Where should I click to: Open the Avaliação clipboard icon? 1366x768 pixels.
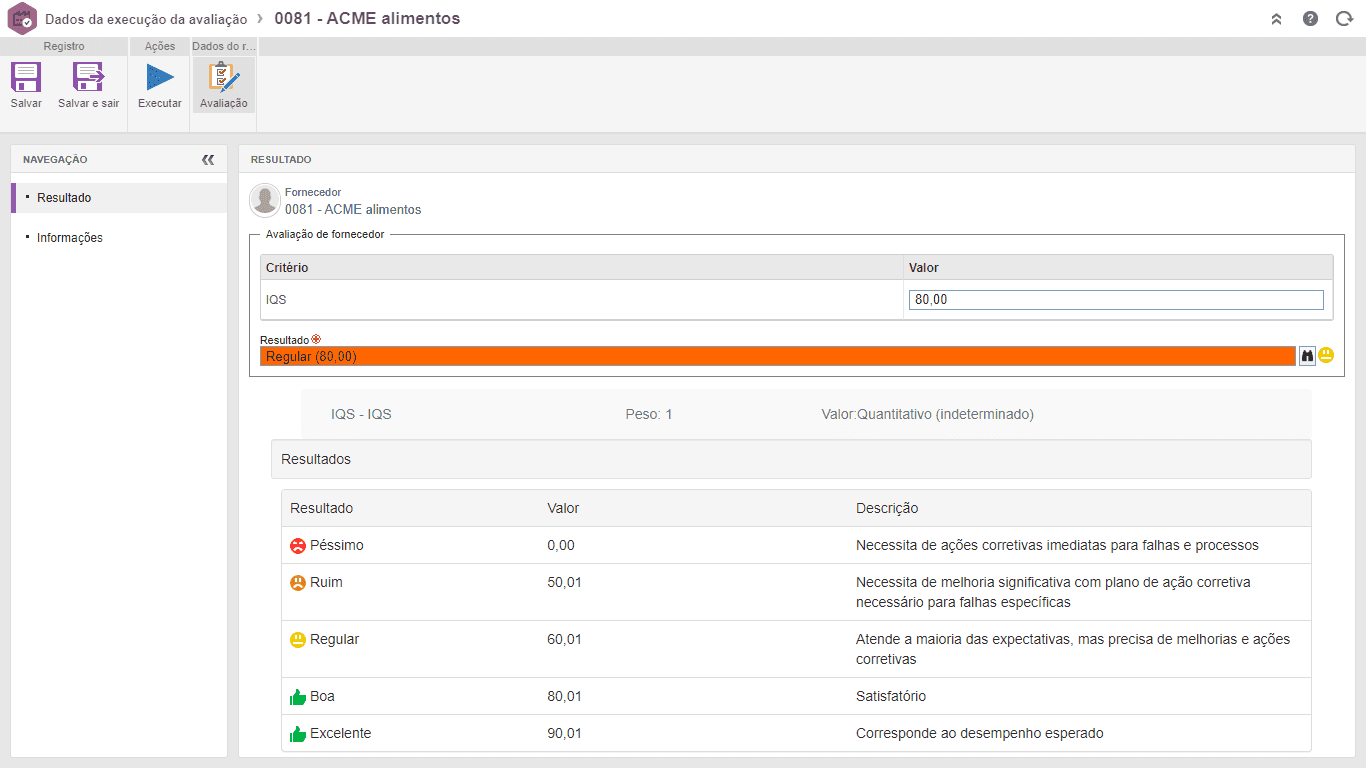223,78
